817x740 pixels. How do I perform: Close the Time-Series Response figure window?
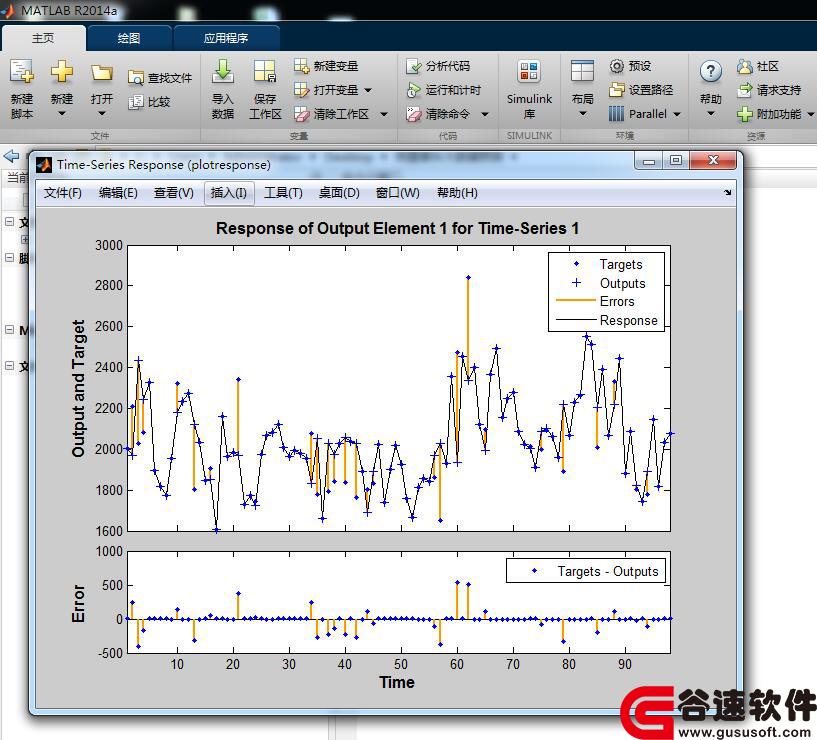713,161
